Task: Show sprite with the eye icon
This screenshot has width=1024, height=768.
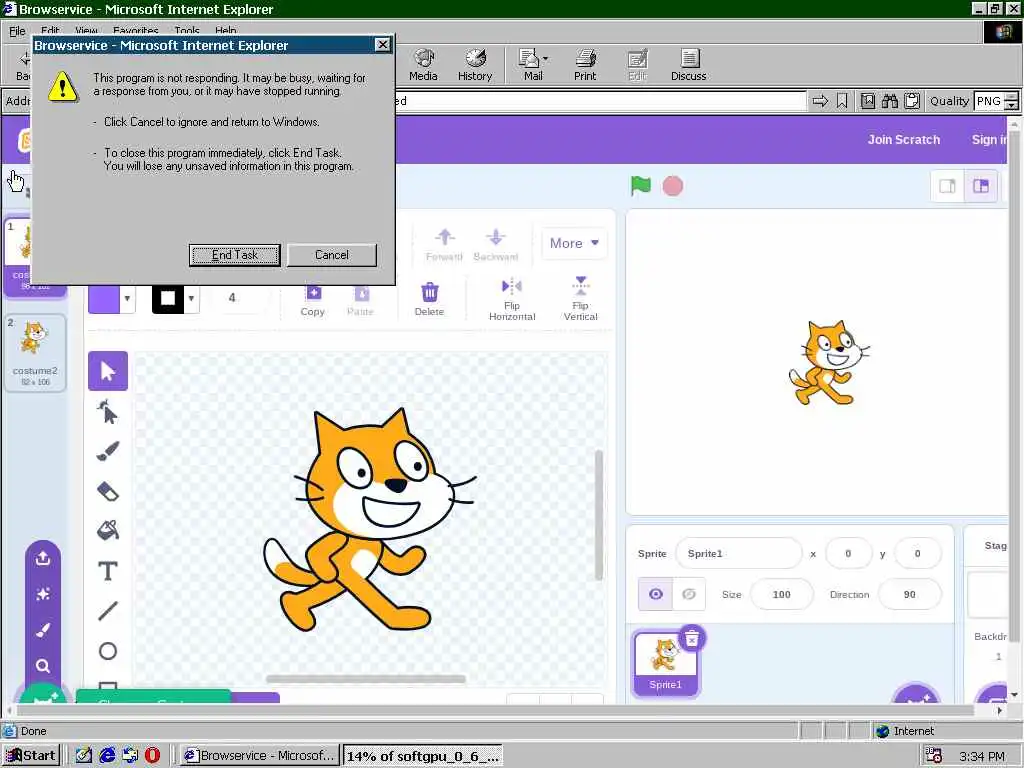Action: pos(656,594)
